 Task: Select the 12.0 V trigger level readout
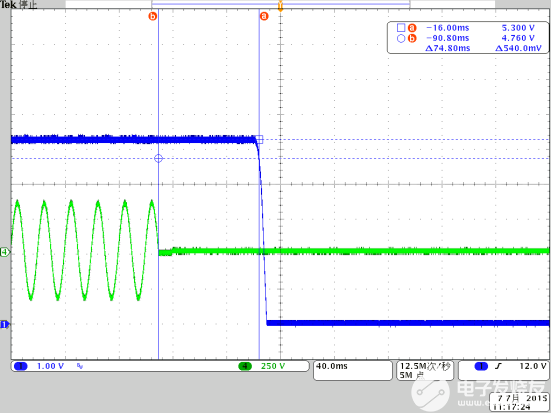point(533,366)
